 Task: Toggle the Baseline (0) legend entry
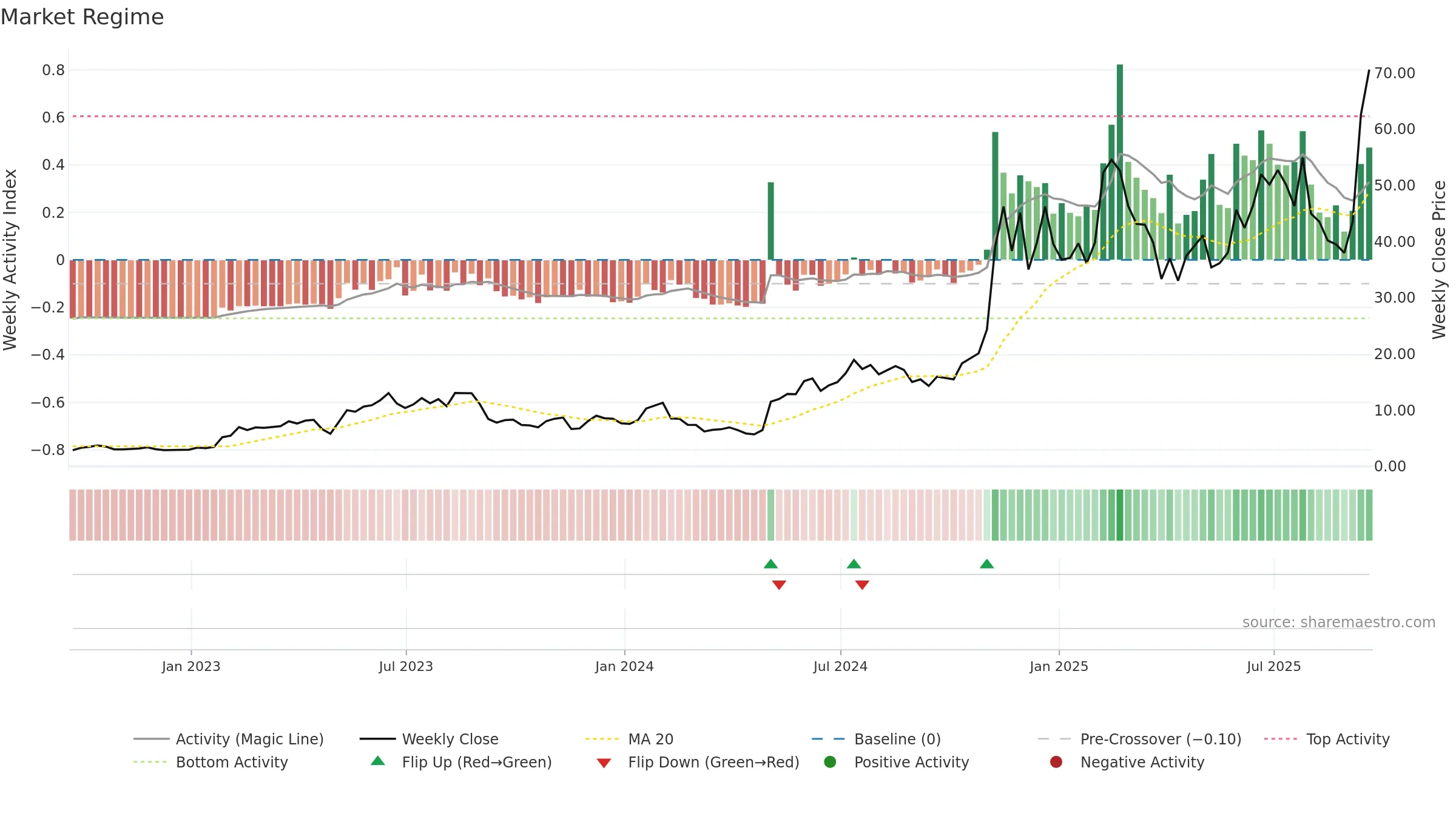coord(876,739)
